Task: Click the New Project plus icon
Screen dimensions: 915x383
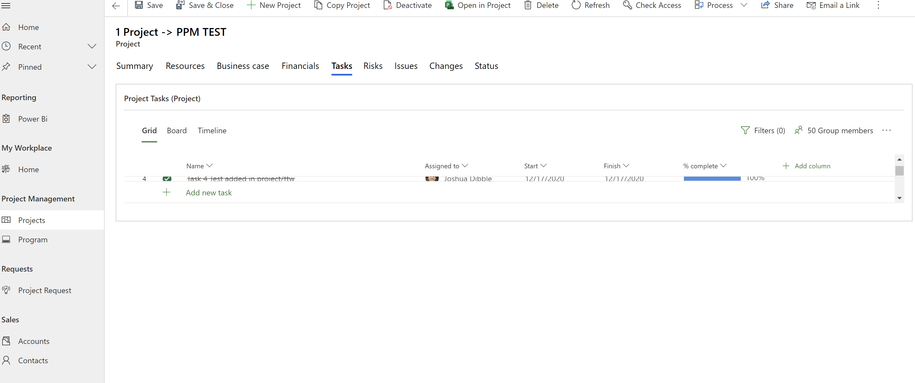Action: coord(251,5)
